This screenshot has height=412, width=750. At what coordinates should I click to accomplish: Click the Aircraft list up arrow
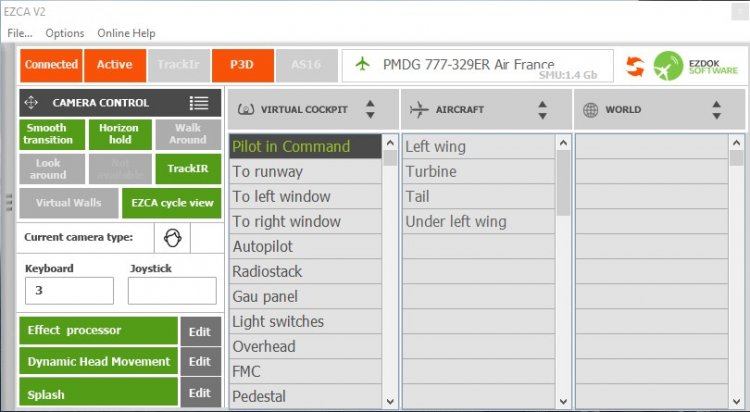(563, 143)
